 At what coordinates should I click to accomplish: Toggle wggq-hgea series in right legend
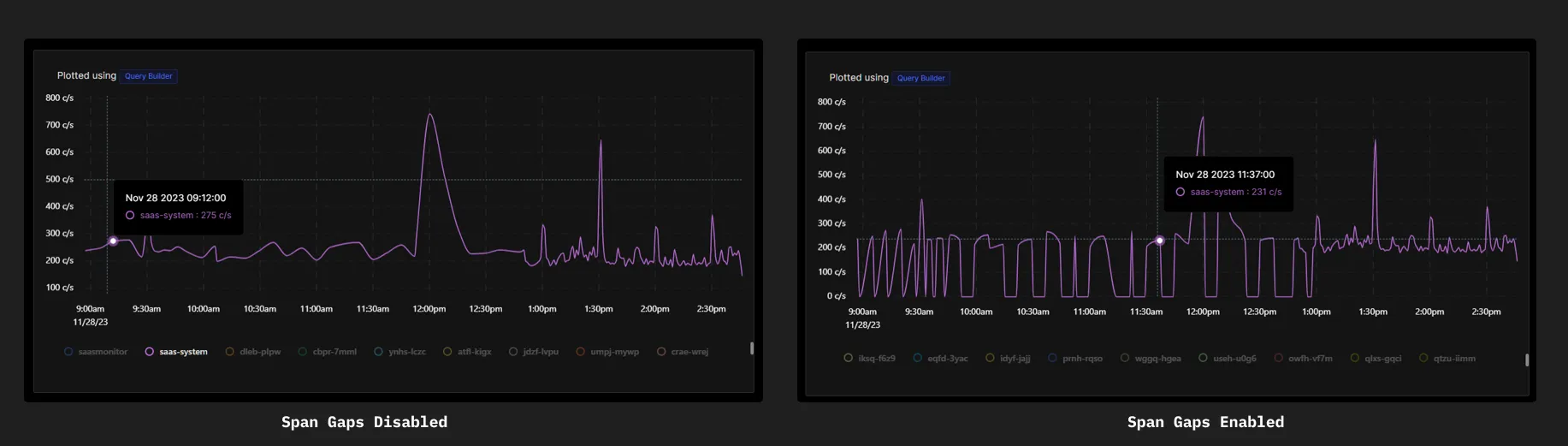1151,359
